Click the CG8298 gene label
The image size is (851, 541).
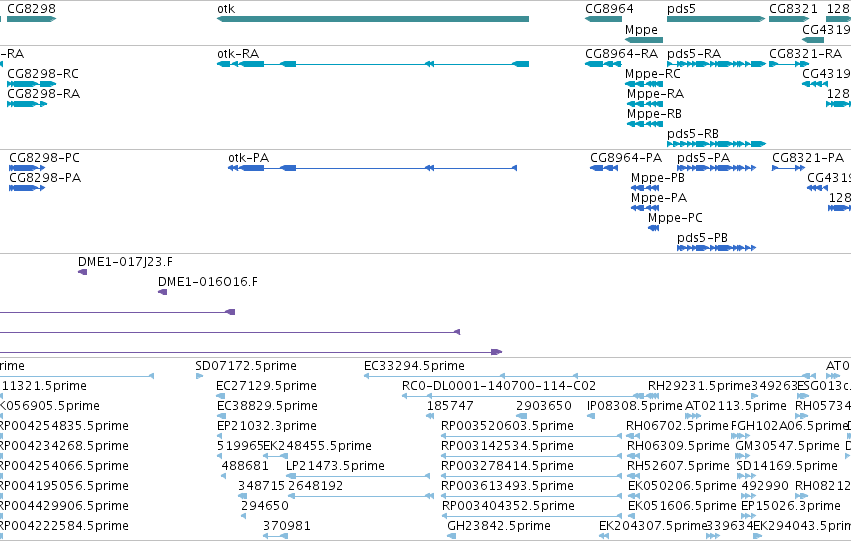pyautogui.click(x=31, y=9)
